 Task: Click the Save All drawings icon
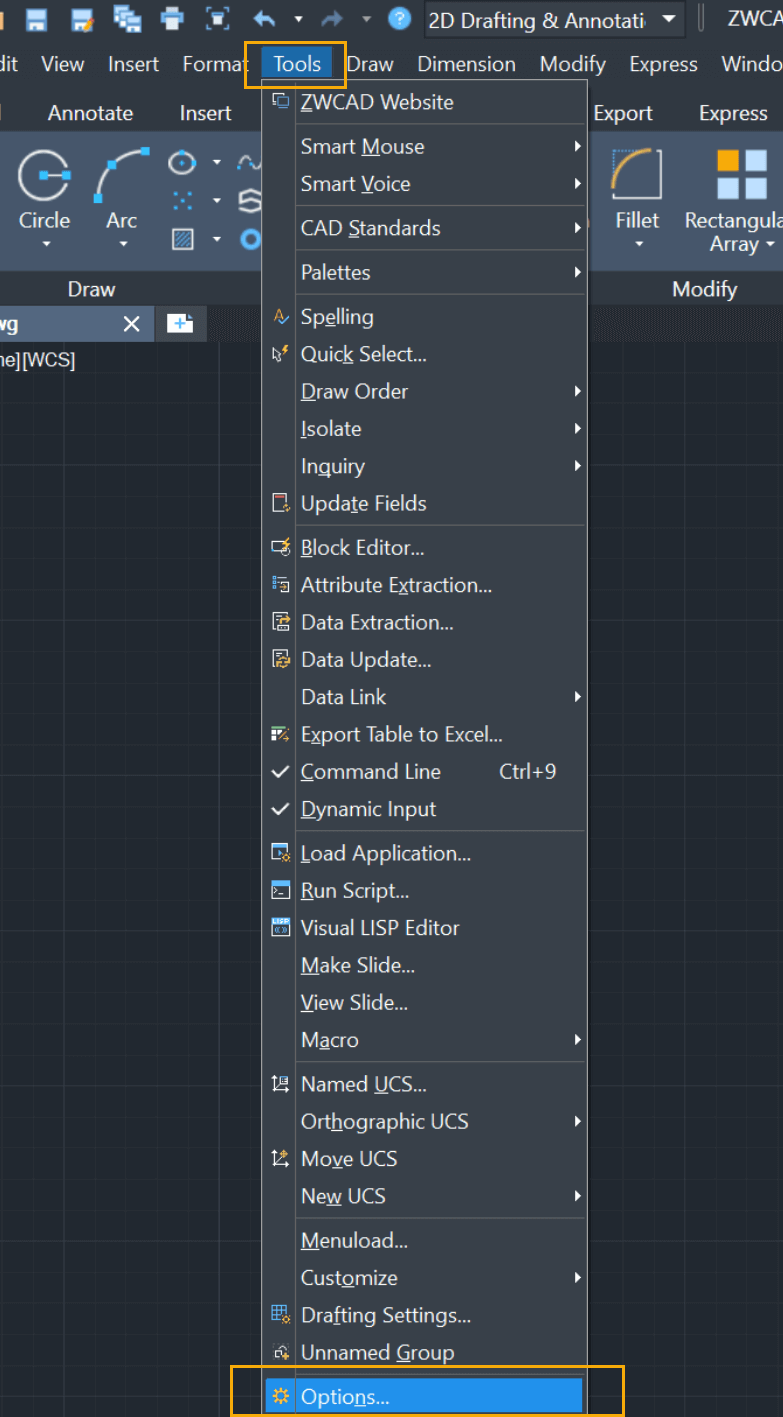coord(127,18)
